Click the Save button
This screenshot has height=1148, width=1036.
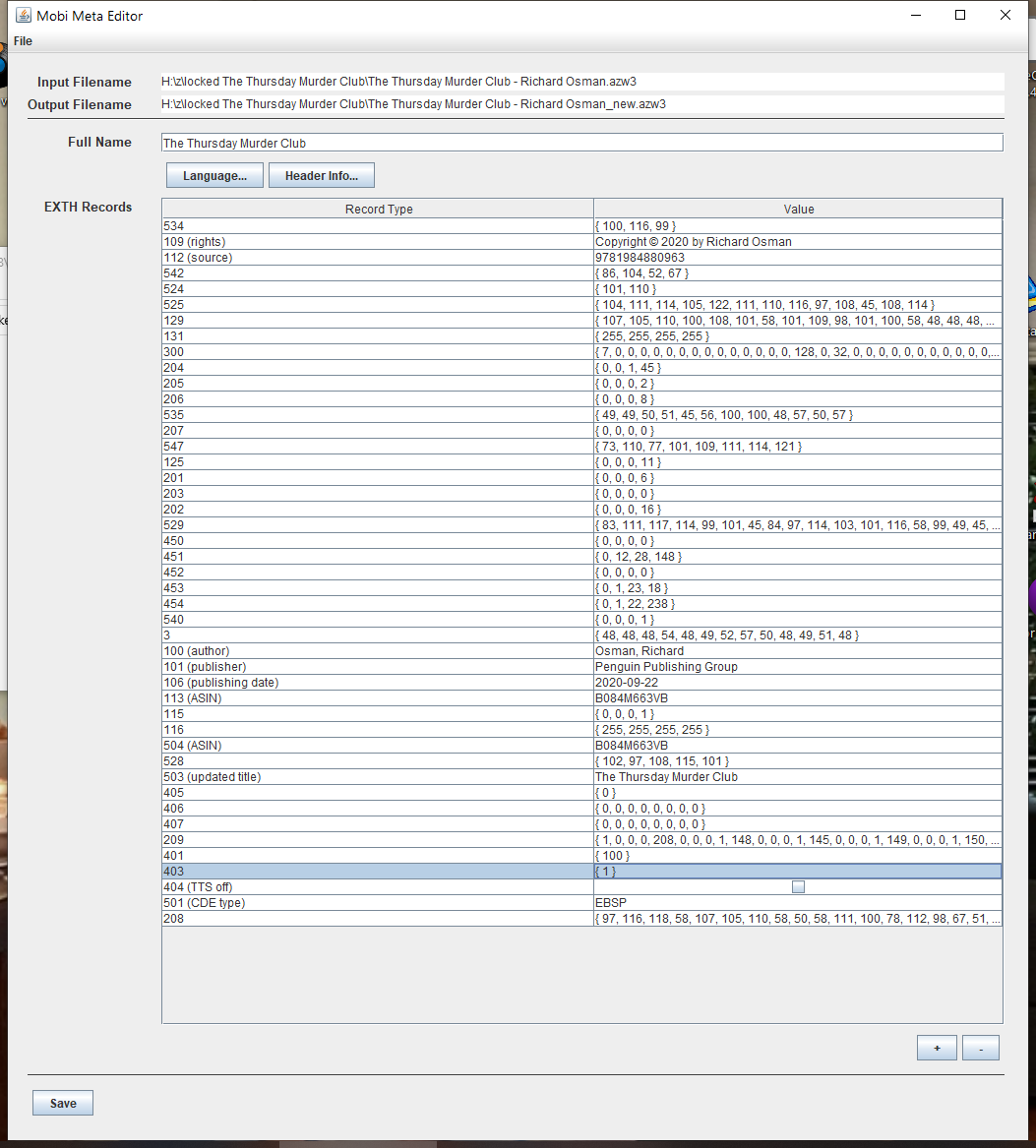(x=63, y=1103)
